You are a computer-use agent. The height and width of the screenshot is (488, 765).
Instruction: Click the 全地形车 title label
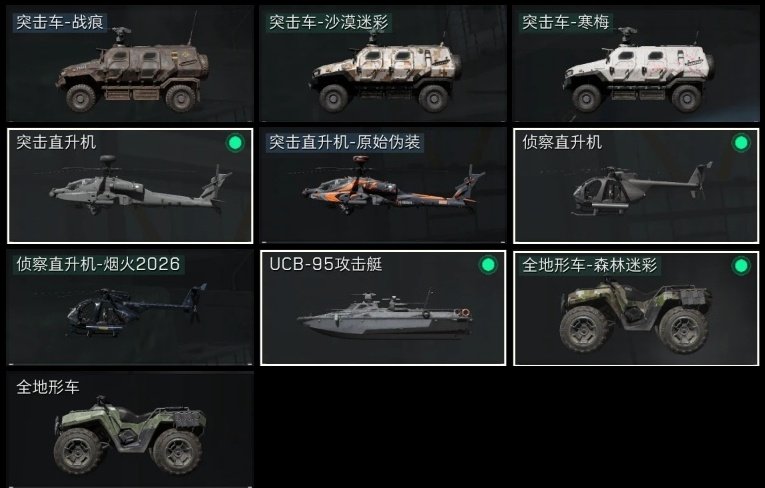[47, 387]
